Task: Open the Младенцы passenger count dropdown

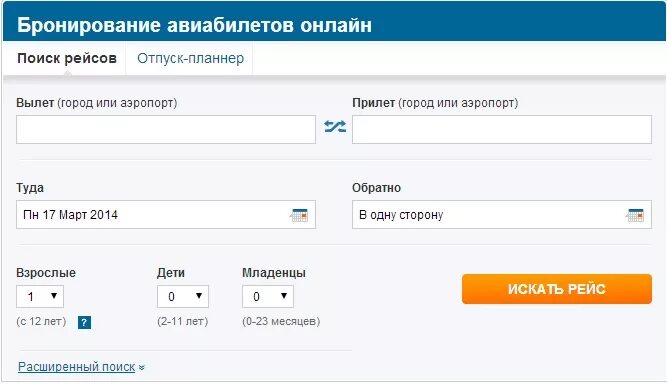Action: point(268,296)
